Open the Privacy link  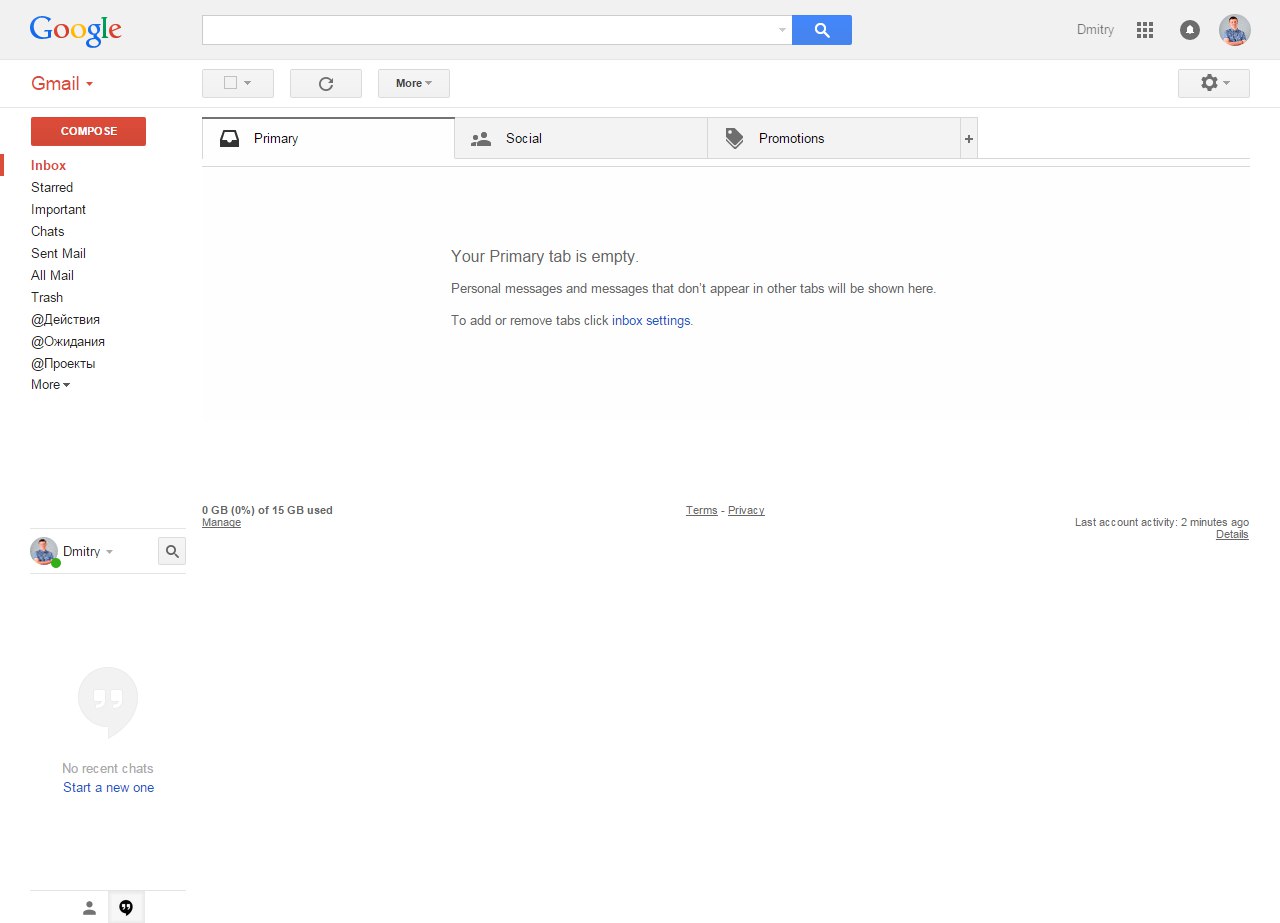click(x=746, y=510)
